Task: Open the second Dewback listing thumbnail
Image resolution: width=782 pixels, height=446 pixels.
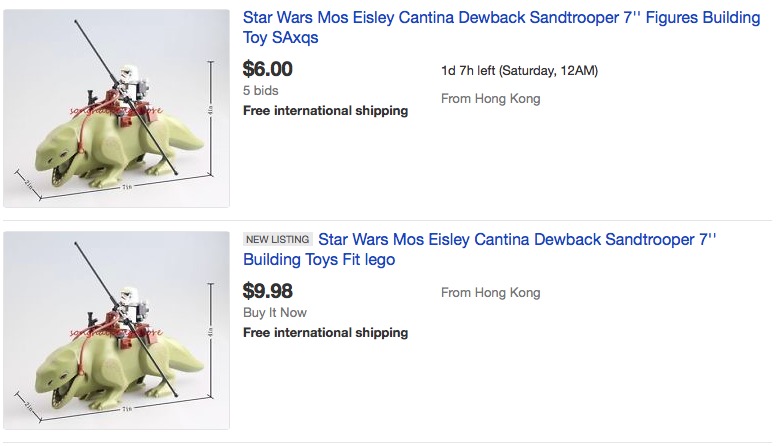Action: [x=116, y=330]
